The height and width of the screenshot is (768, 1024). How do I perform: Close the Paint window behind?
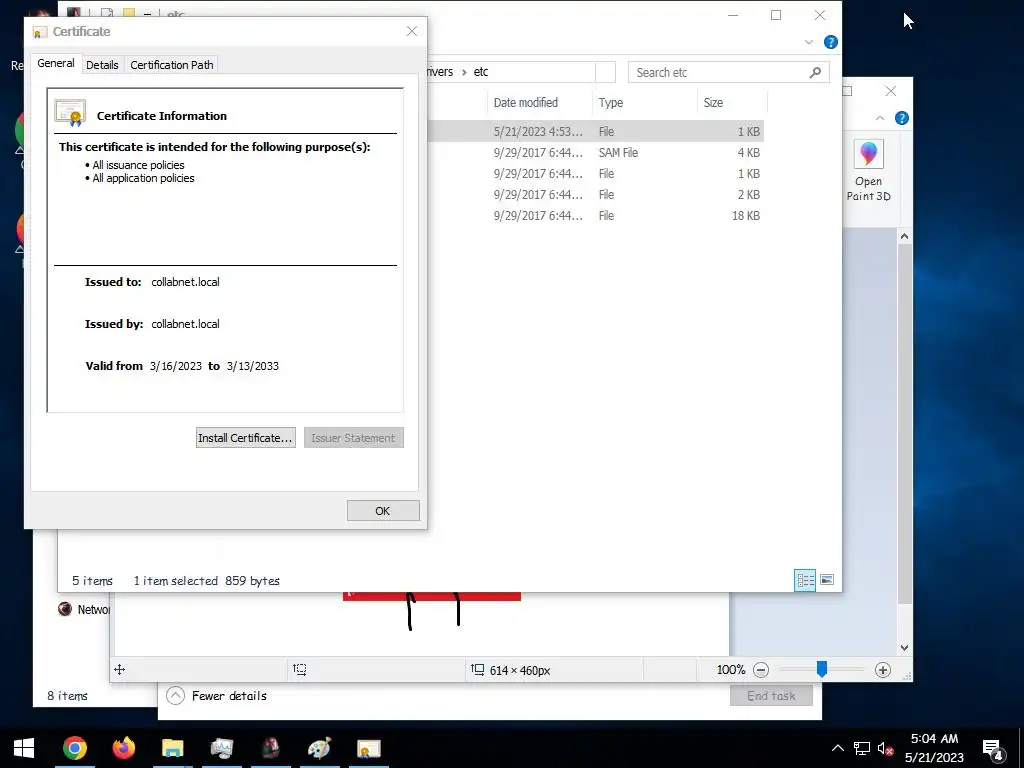(x=891, y=91)
